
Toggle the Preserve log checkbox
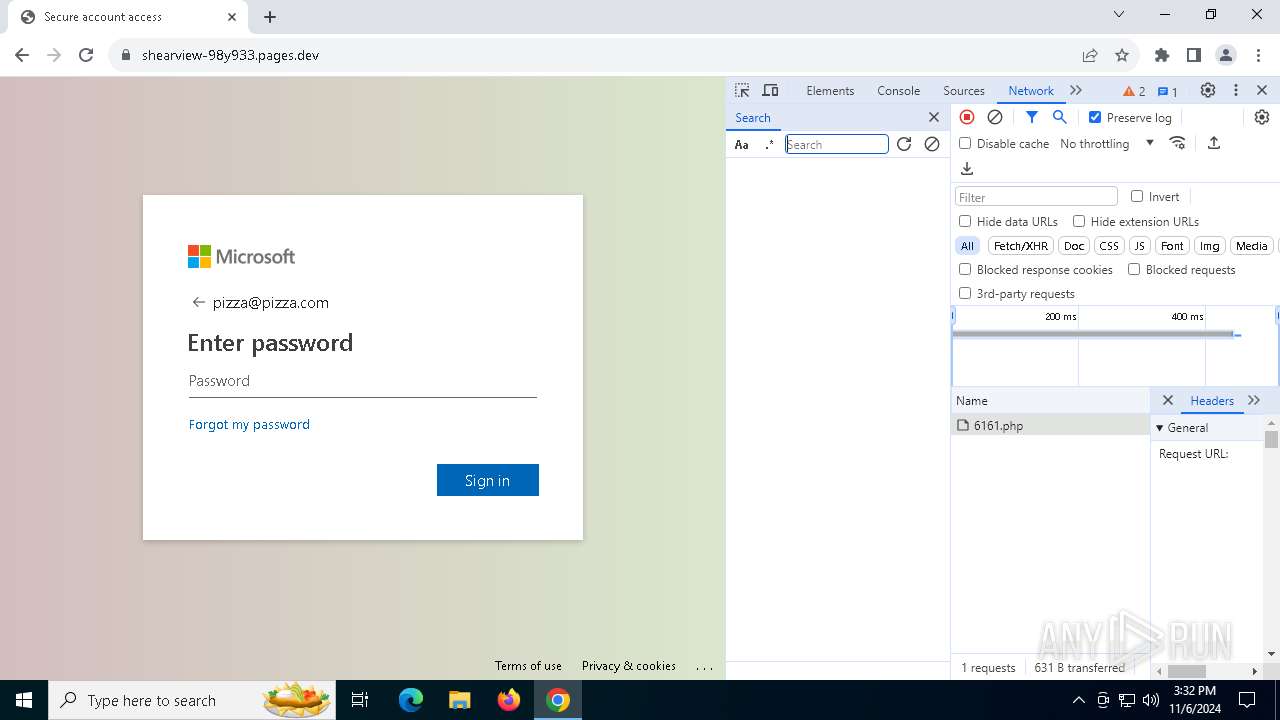(x=1095, y=117)
